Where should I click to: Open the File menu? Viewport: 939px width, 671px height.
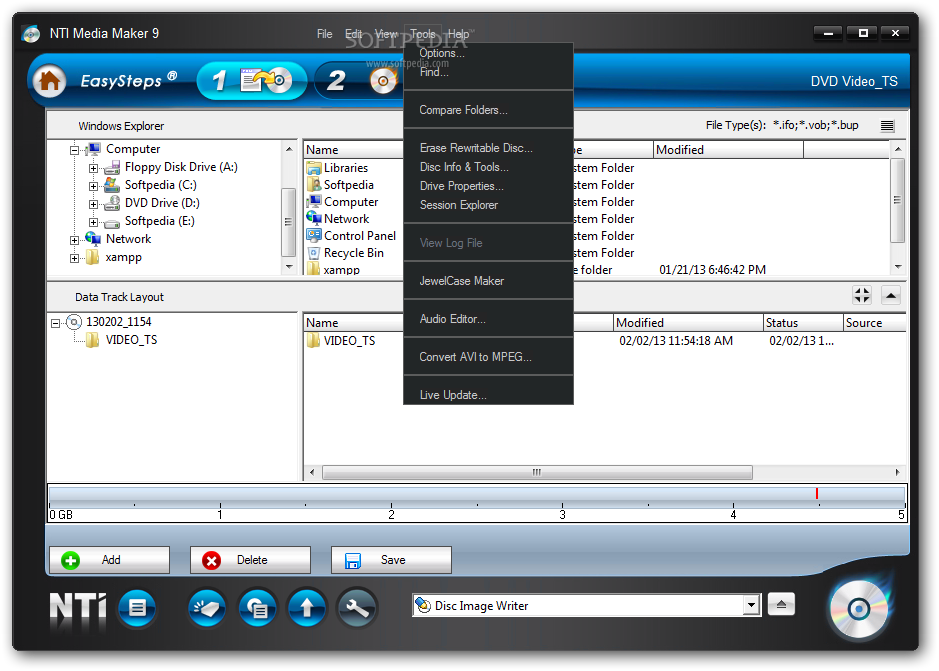(x=324, y=34)
